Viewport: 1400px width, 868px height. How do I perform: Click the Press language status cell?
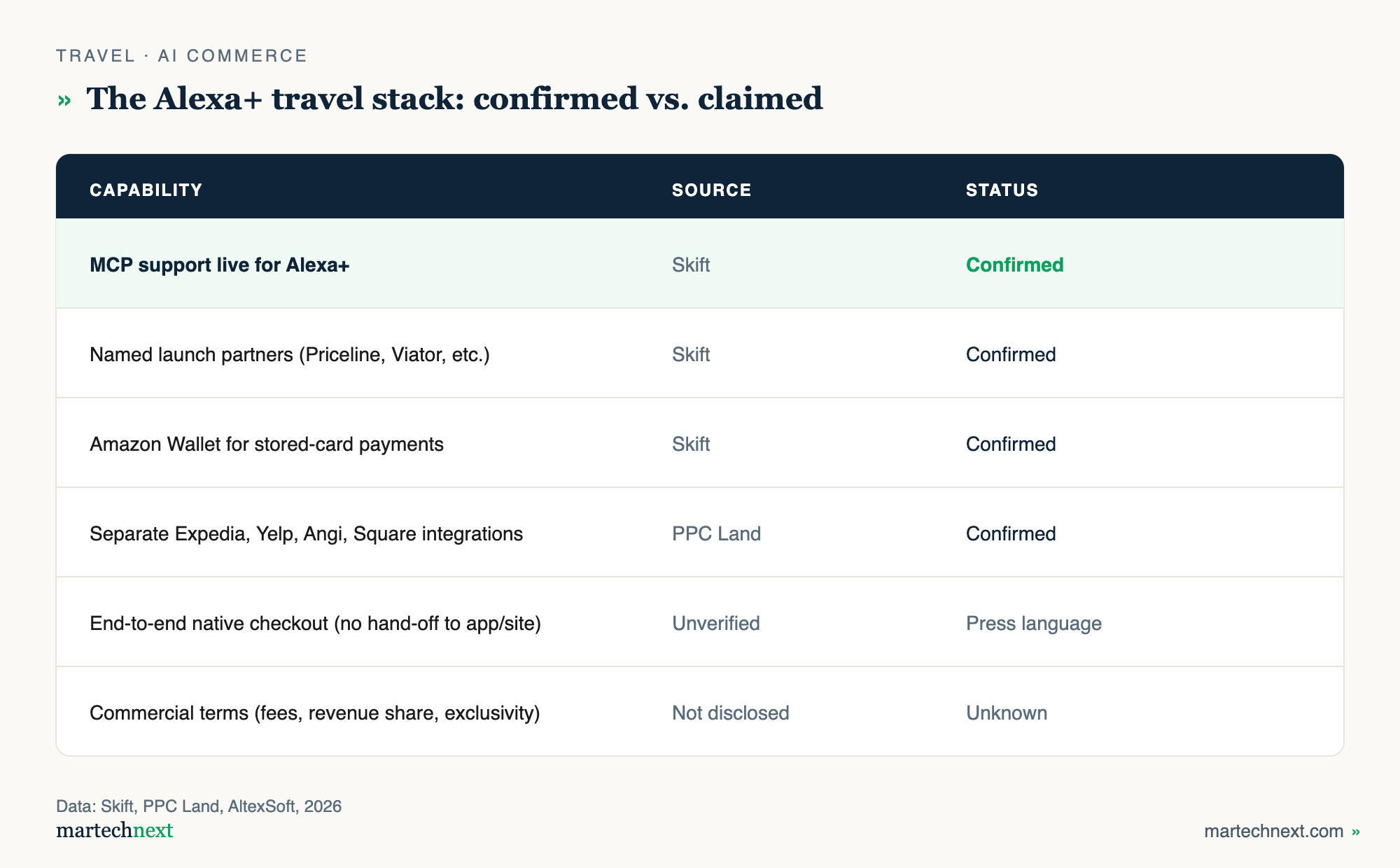(x=1033, y=624)
